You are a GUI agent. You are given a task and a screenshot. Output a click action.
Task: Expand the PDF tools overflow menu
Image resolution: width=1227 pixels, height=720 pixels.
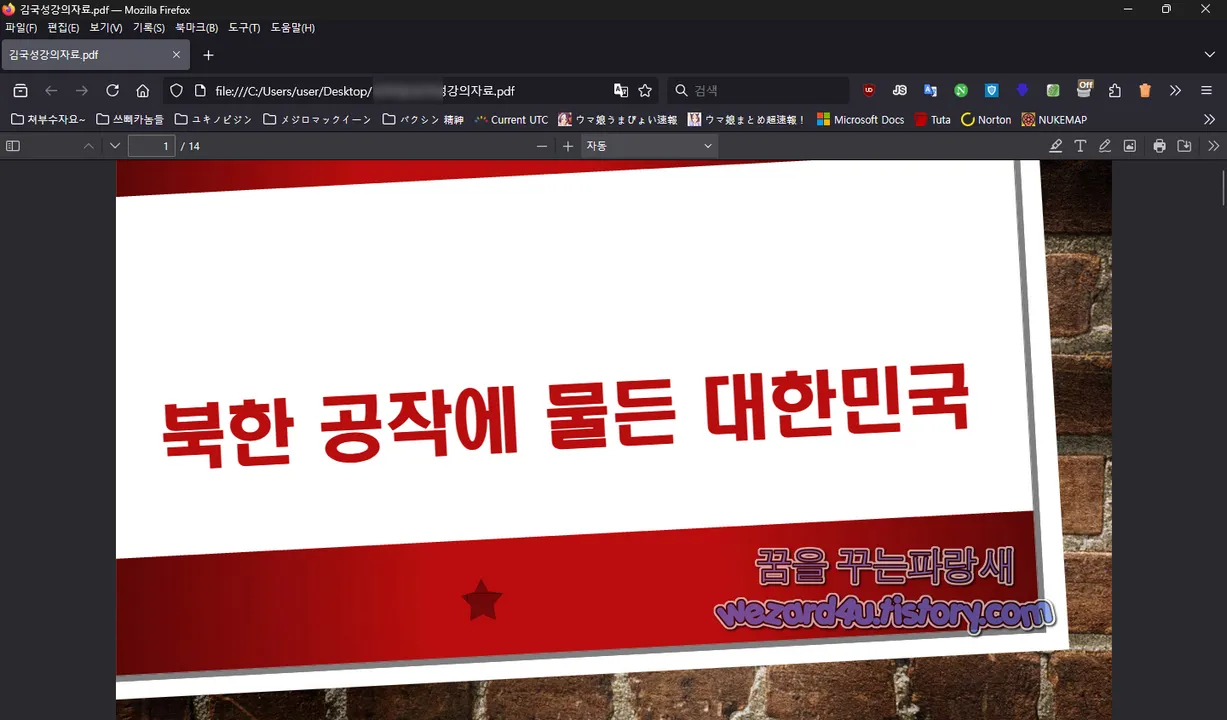[1212, 145]
